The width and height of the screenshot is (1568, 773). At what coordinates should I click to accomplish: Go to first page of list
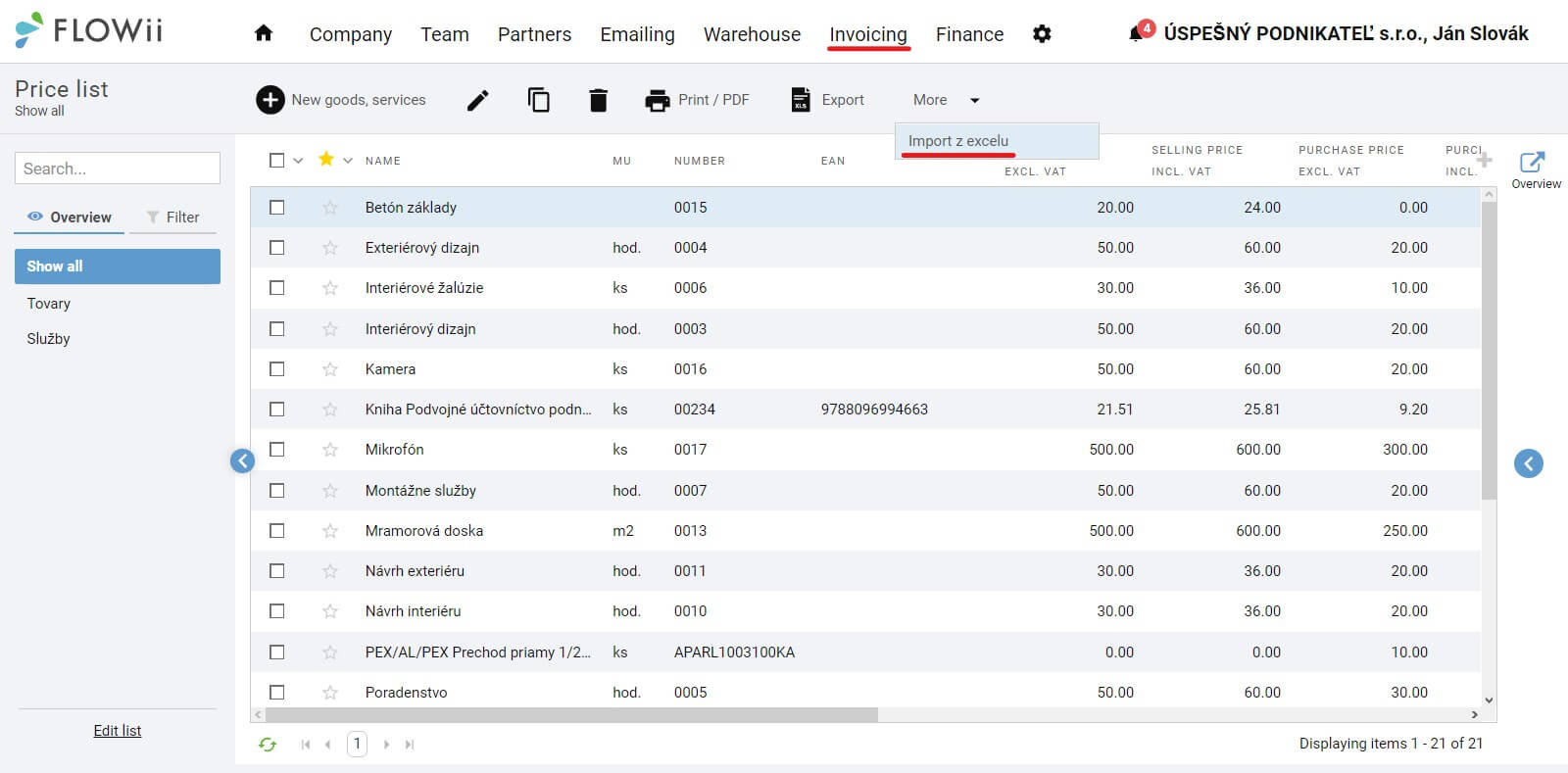[x=306, y=745]
